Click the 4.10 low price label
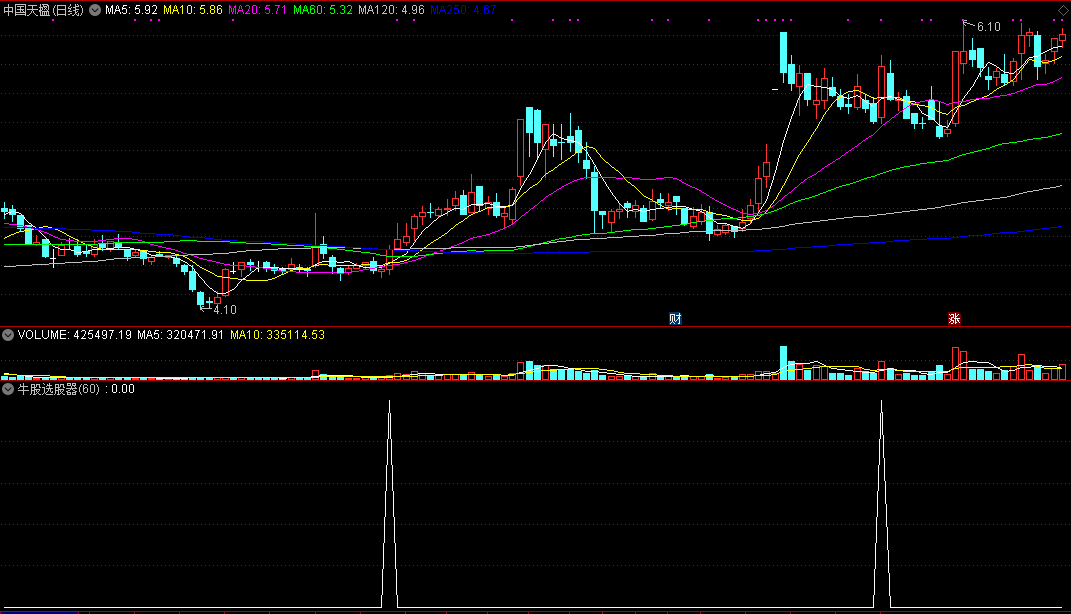1071x614 pixels. 225,309
